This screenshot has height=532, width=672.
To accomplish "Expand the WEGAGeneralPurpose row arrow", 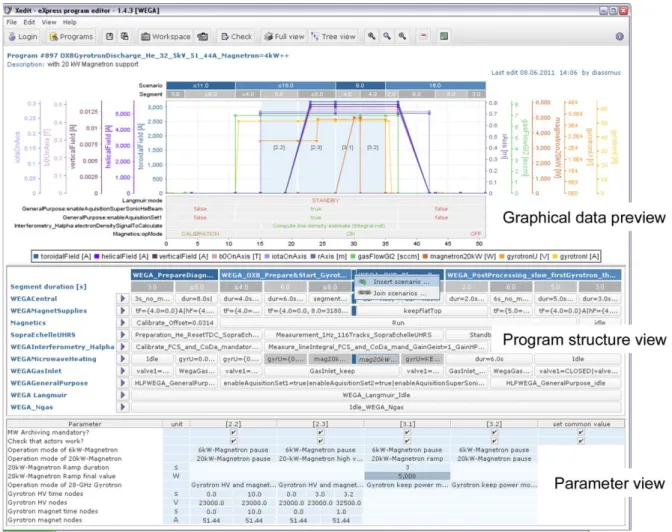I will pyautogui.click(x=123, y=383).
